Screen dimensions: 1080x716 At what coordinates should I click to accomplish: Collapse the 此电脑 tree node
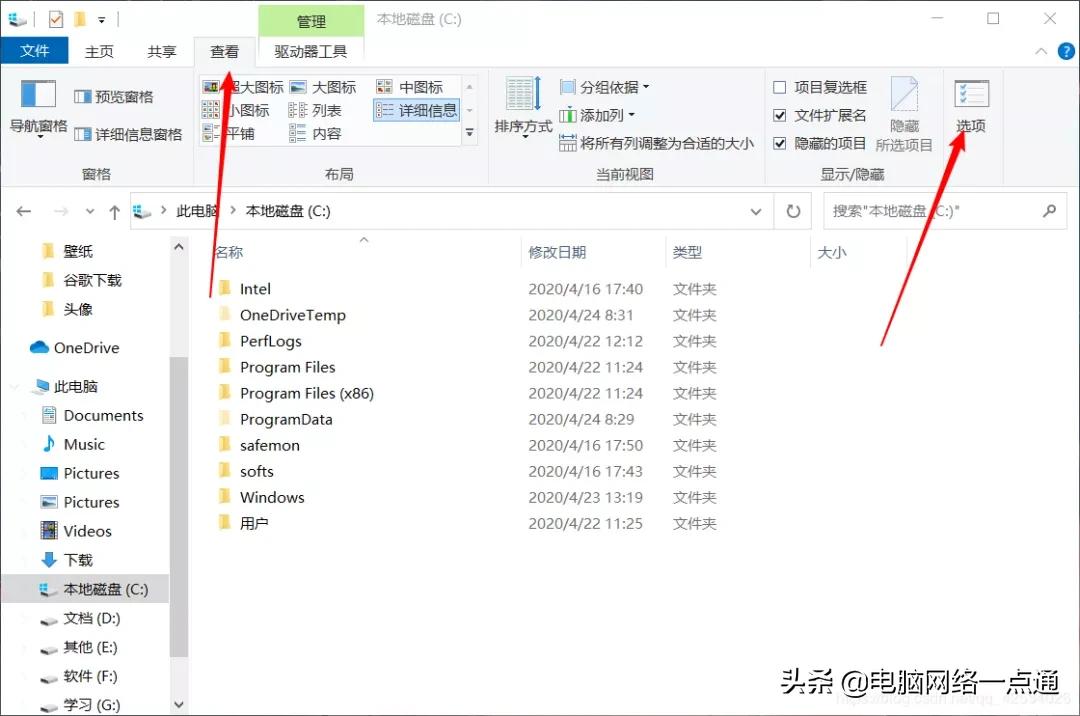pos(14,386)
